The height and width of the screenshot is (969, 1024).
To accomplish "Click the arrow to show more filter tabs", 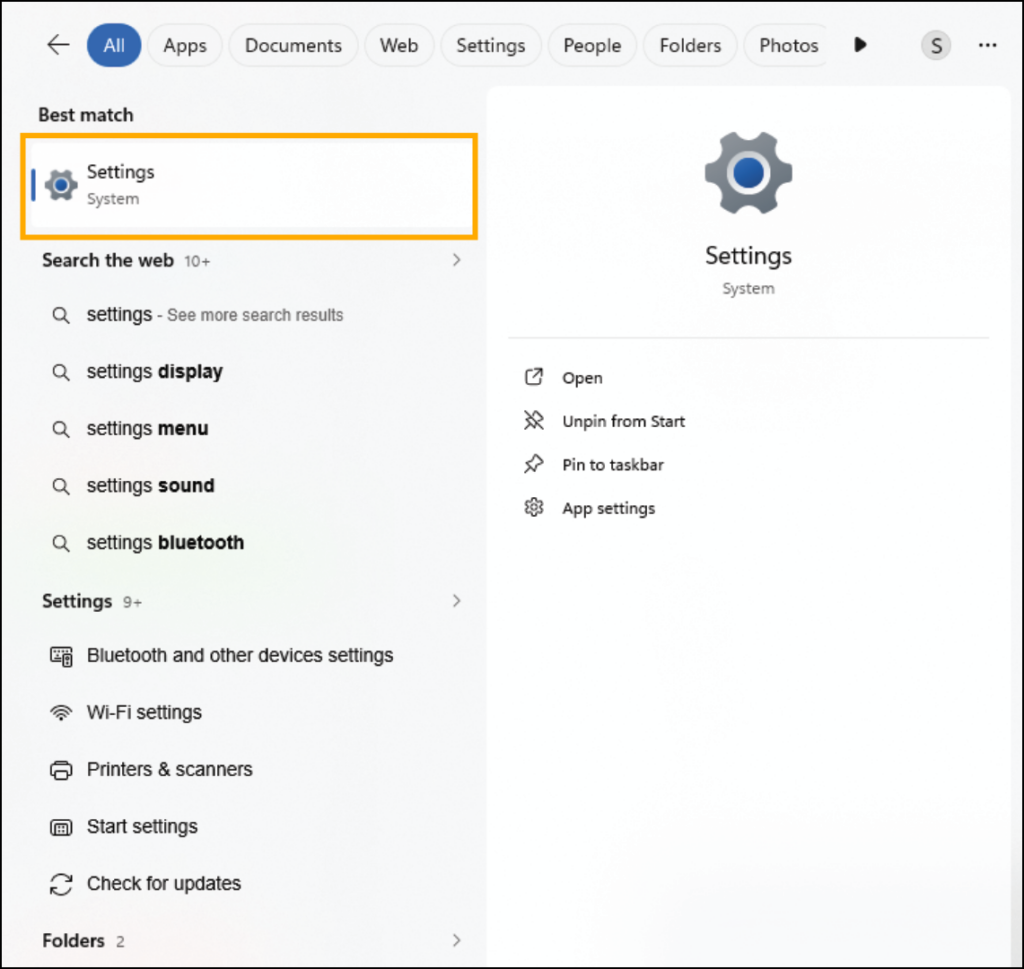I will (860, 45).
